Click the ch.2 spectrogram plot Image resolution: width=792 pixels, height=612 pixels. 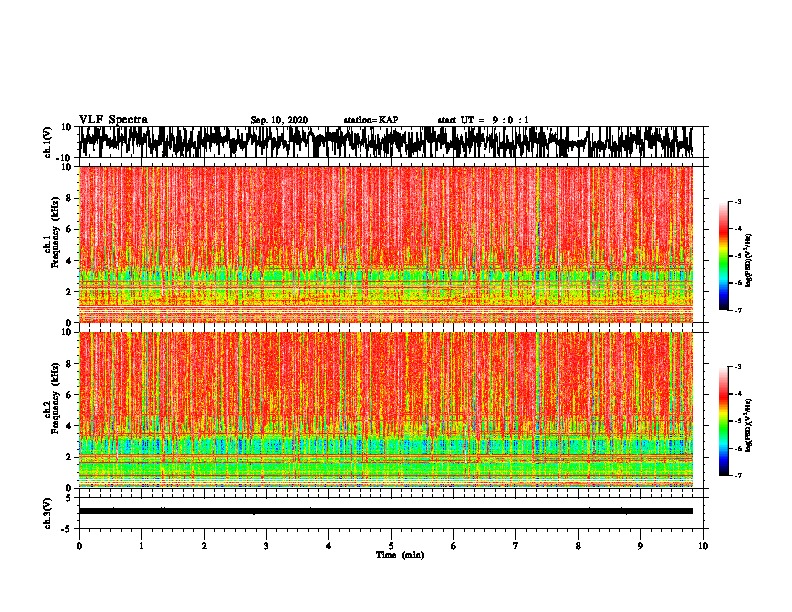coord(386,410)
